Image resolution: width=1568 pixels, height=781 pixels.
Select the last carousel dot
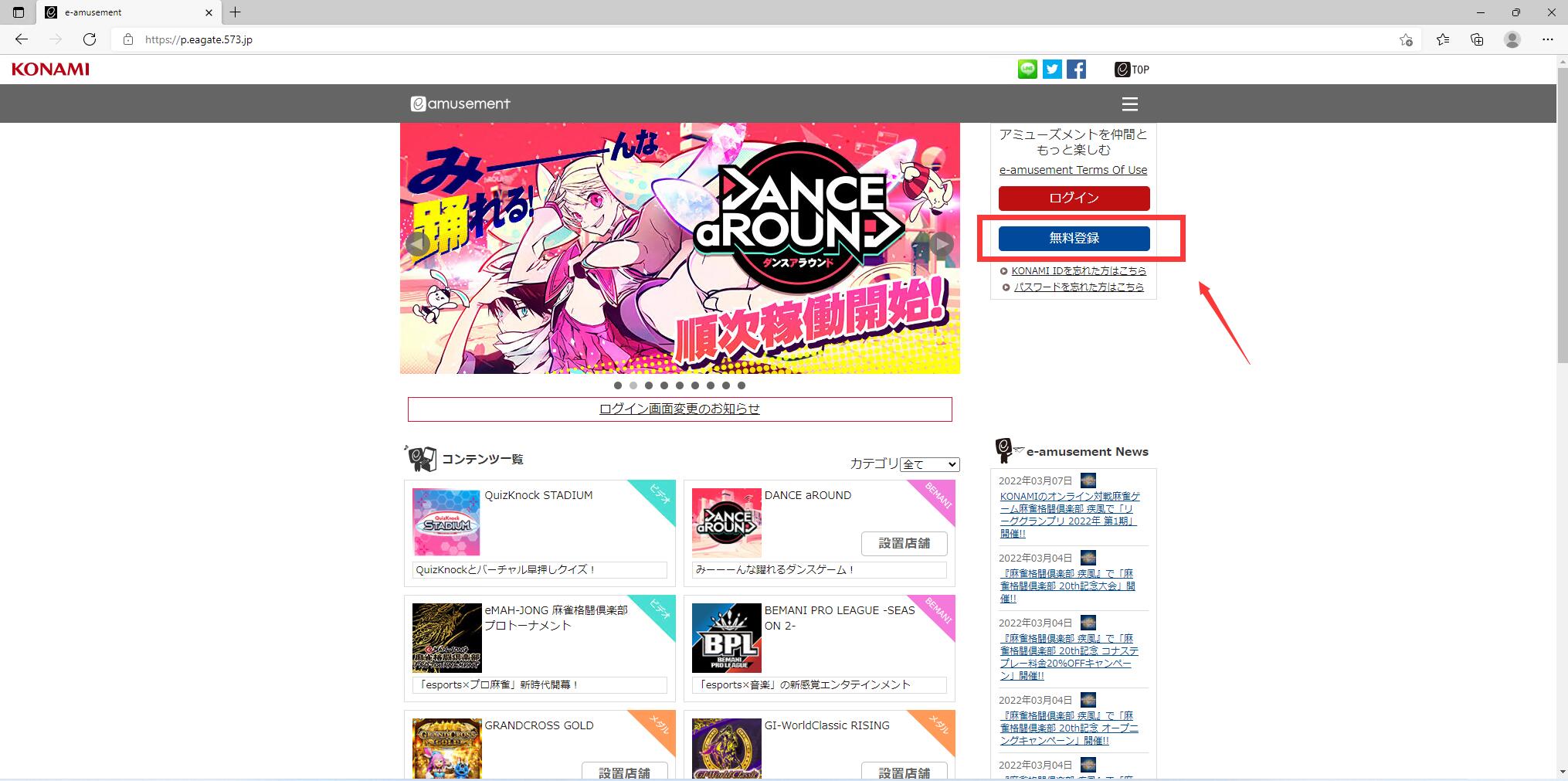click(742, 385)
